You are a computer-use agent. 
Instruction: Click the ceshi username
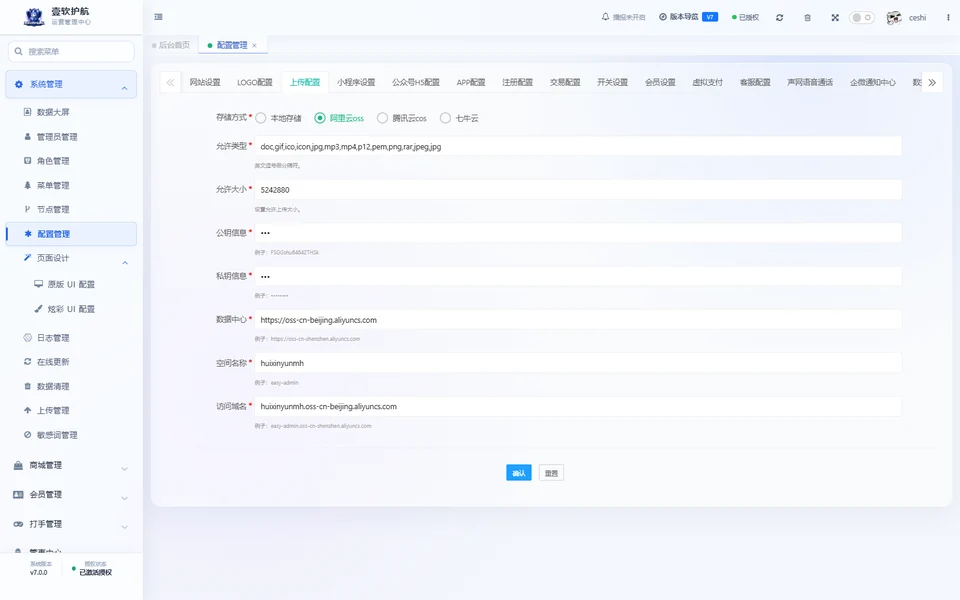click(x=917, y=18)
